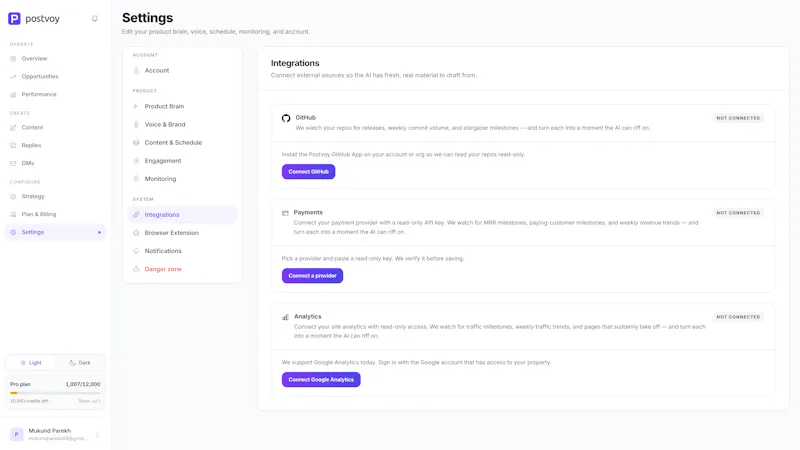800x450 pixels.
Task: Click the Notifications bell icon in settings menu
Action: tap(136, 251)
